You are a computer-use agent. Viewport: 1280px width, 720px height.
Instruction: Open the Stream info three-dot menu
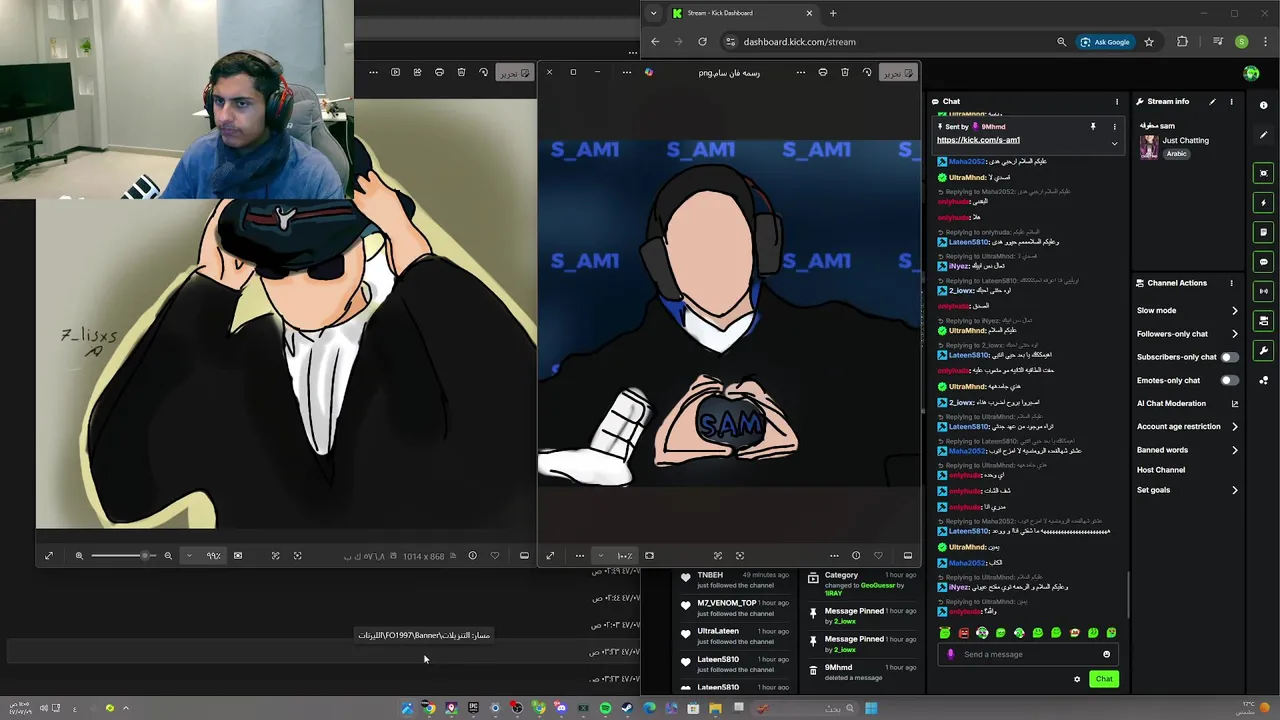click(1231, 101)
